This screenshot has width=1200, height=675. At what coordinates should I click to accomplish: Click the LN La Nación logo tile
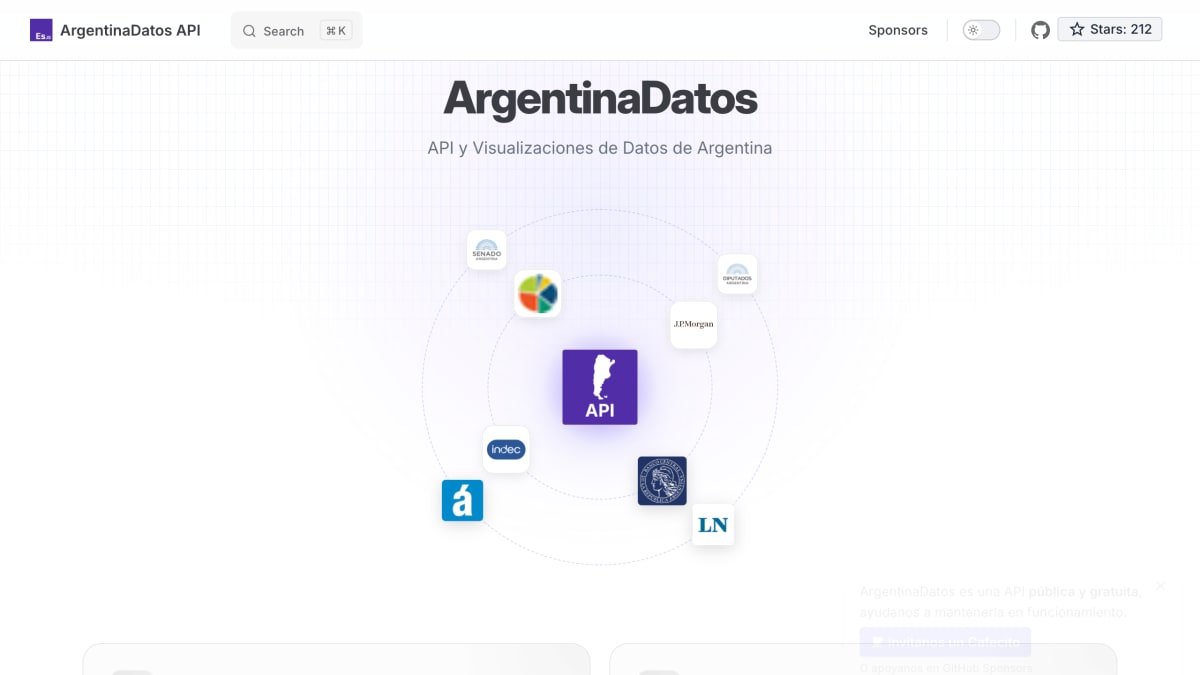click(x=713, y=525)
